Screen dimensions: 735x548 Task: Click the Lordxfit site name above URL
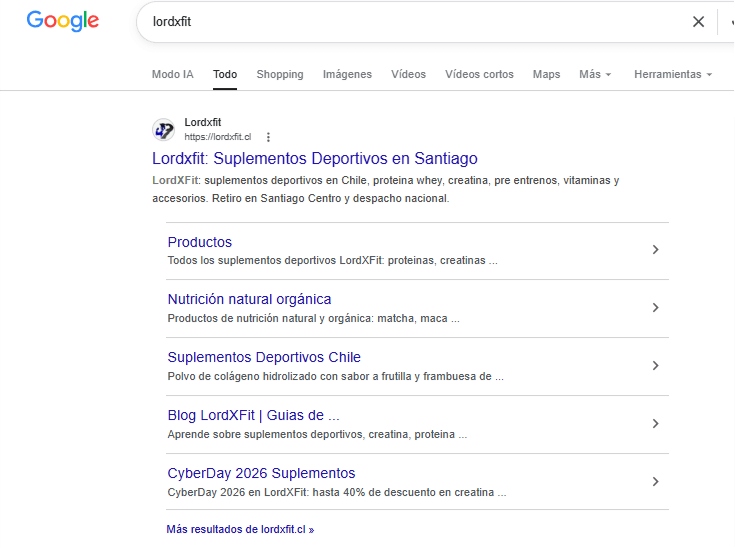(x=202, y=122)
